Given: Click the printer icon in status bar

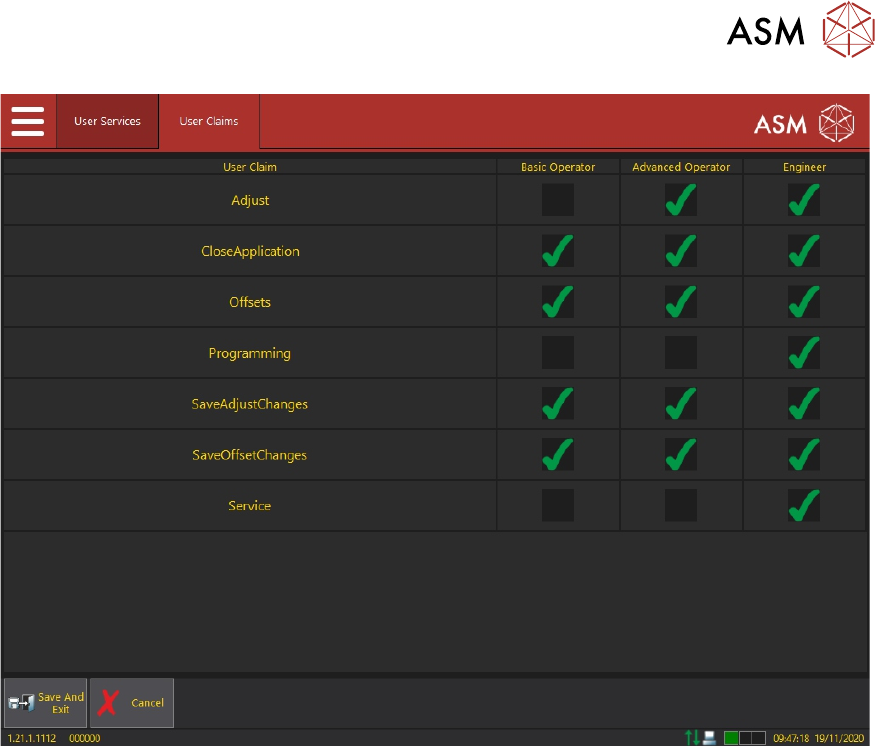Looking at the screenshot, I should (x=709, y=738).
